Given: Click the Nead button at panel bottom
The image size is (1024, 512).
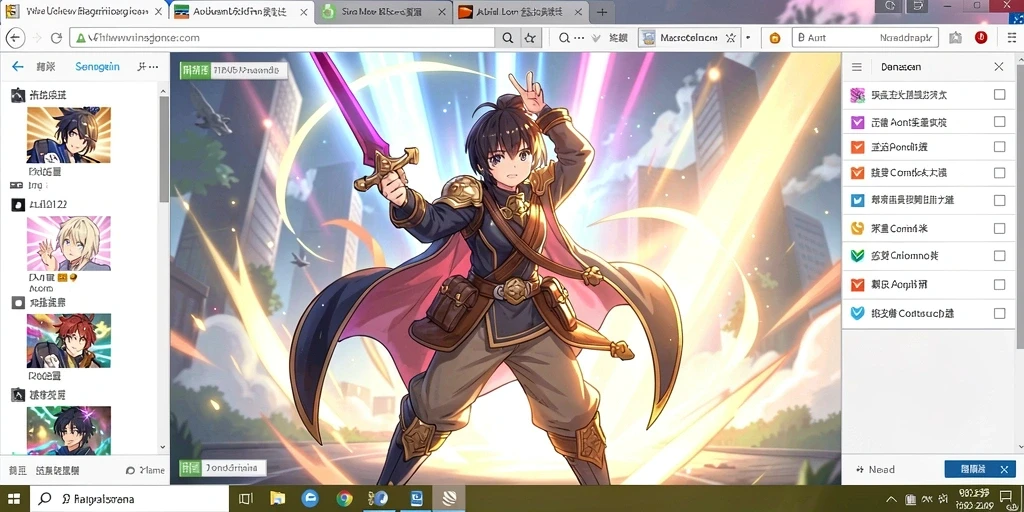Looking at the screenshot, I should point(875,470).
